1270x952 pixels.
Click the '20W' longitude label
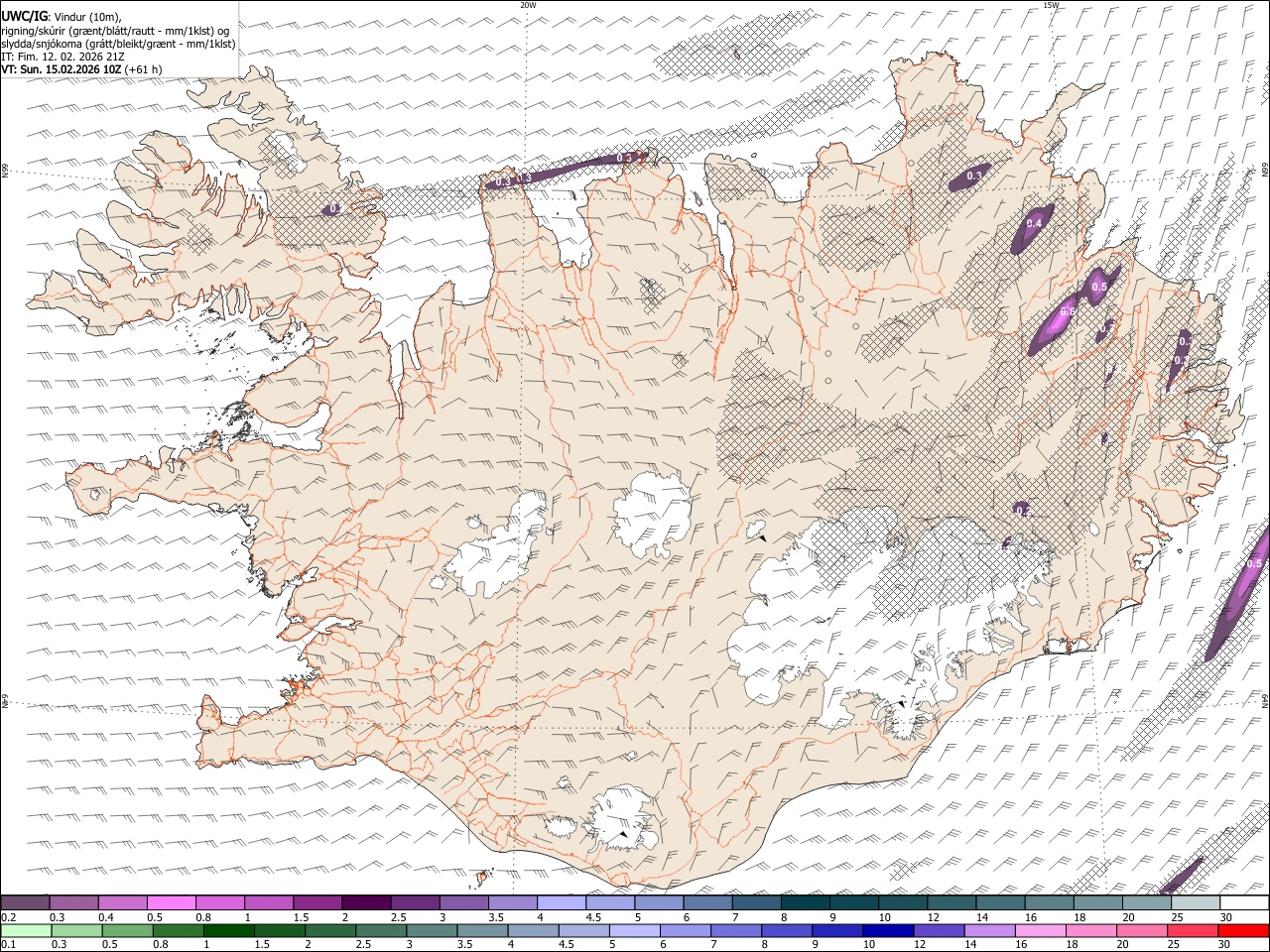pyautogui.click(x=528, y=5)
